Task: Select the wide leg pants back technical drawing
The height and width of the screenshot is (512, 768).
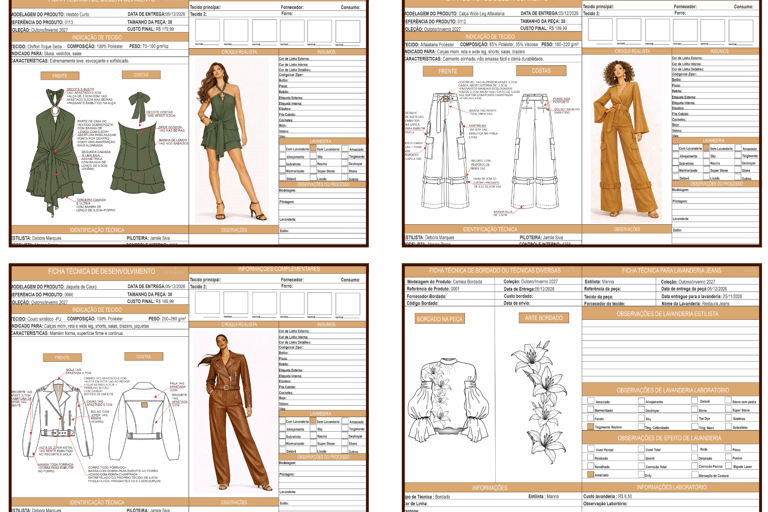Action: click(535, 150)
